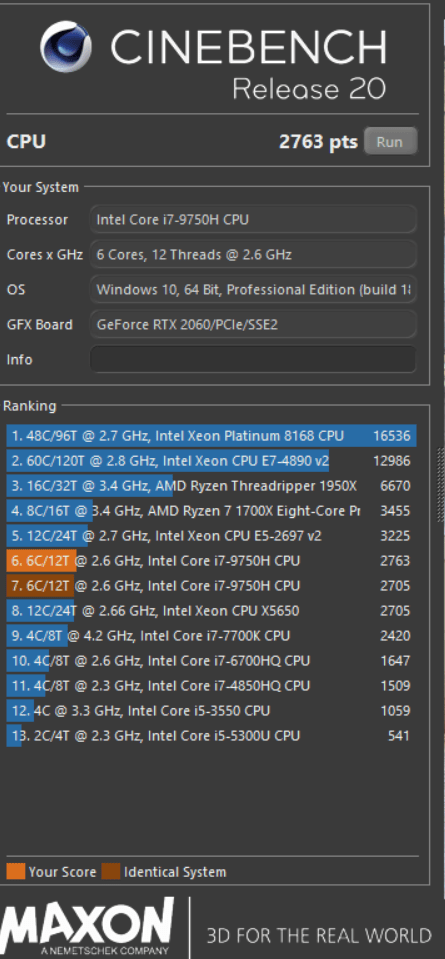Click the OS field showing Windows 10
This screenshot has width=445, height=959.
[253, 289]
